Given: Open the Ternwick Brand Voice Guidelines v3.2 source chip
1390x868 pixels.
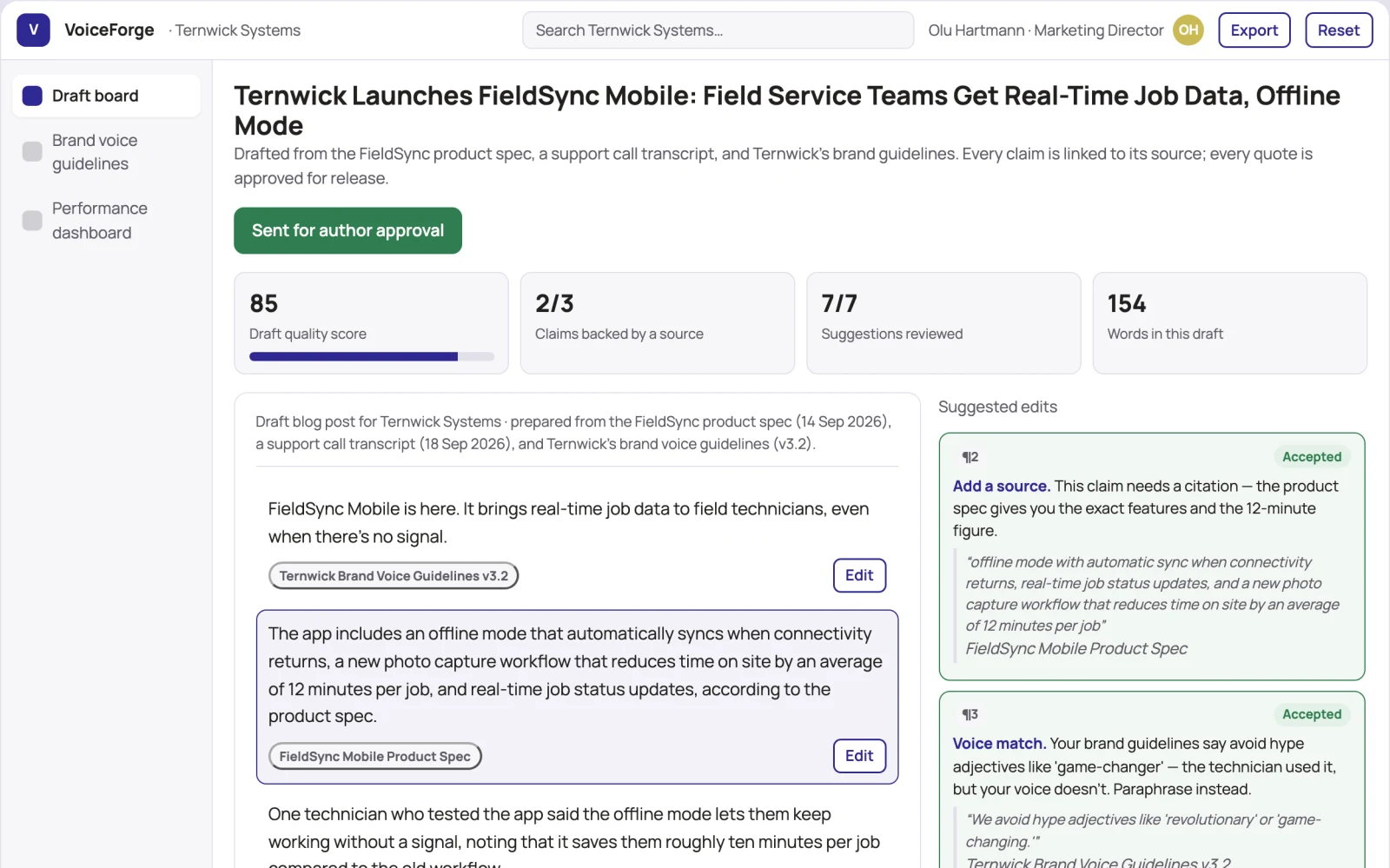Looking at the screenshot, I should pos(394,576).
